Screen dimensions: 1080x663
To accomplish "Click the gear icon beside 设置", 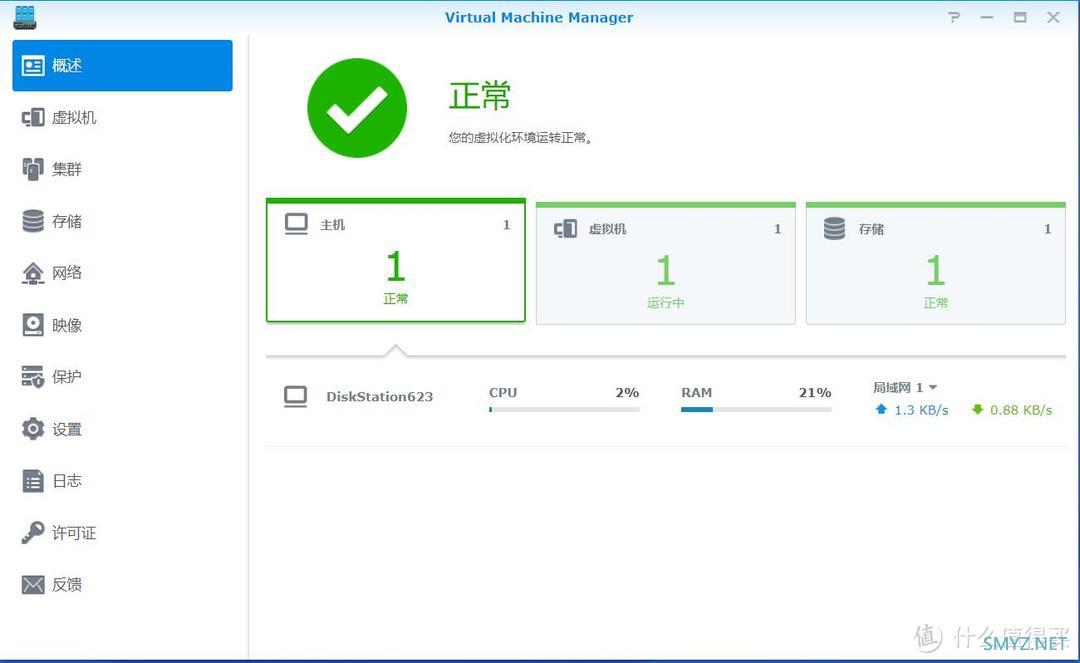I will (33, 429).
